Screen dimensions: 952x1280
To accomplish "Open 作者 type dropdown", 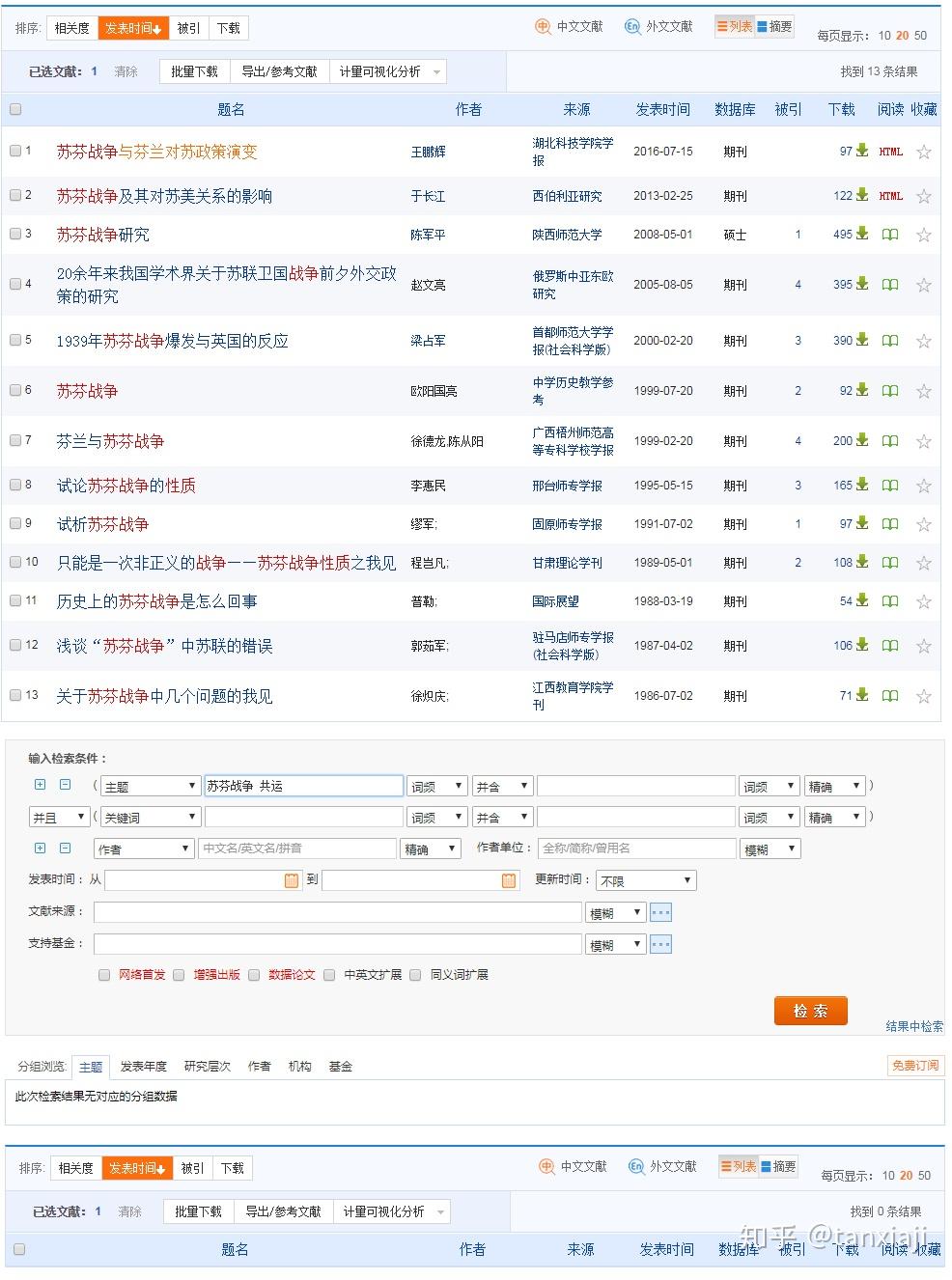I will click(145, 849).
